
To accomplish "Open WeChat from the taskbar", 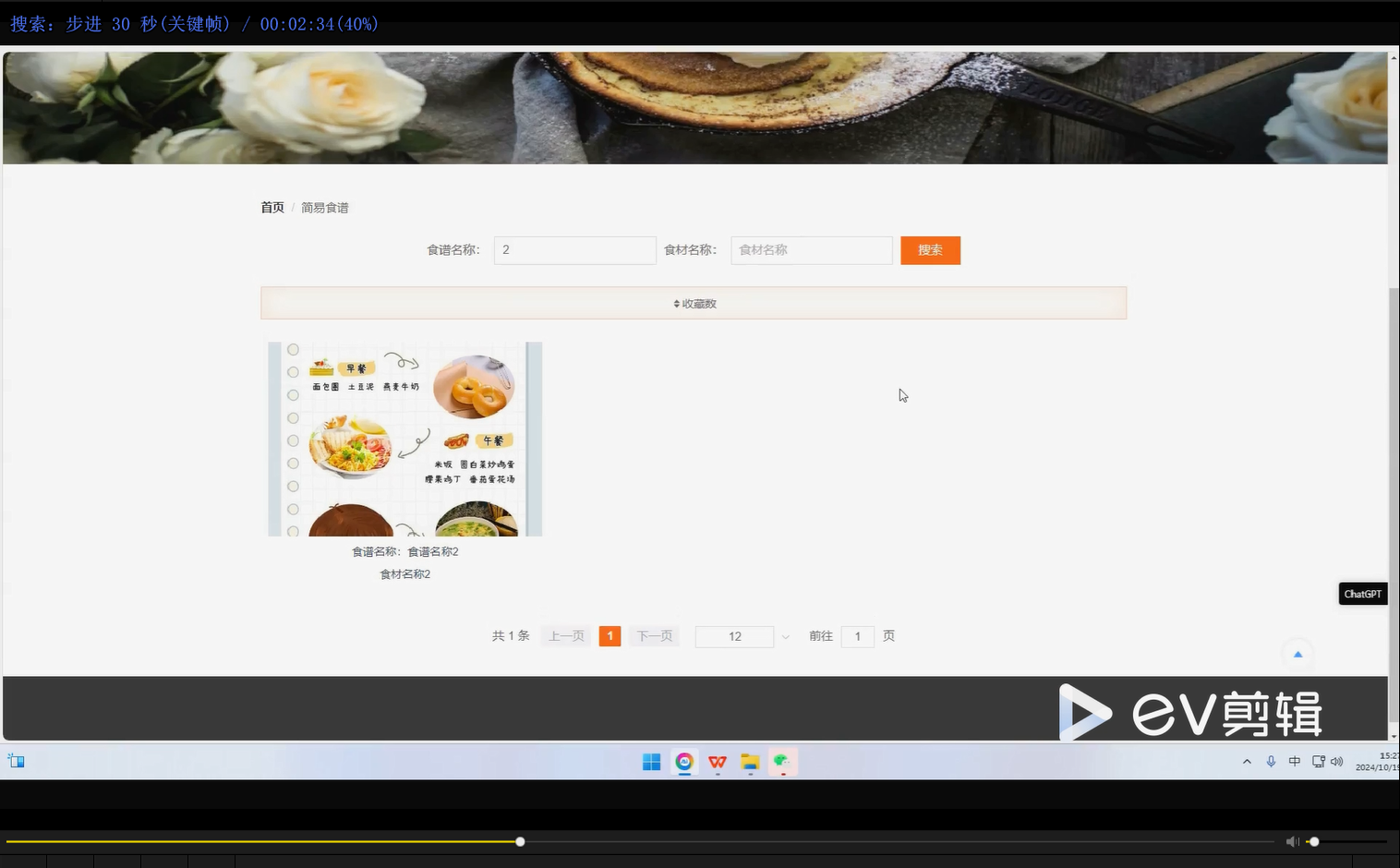I will (782, 761).
